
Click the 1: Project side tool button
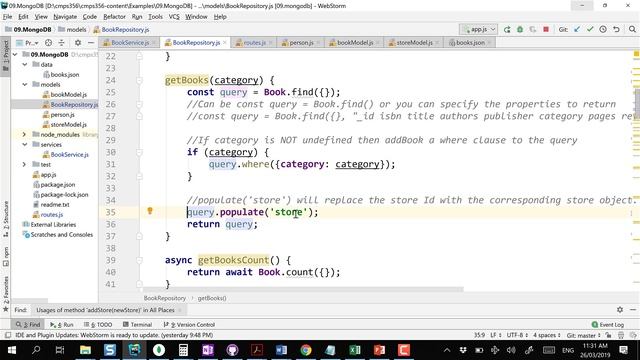click(x=6, y=56)
